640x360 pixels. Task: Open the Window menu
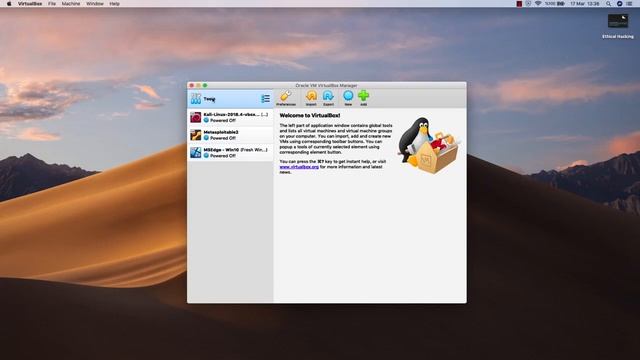point(95,4)
